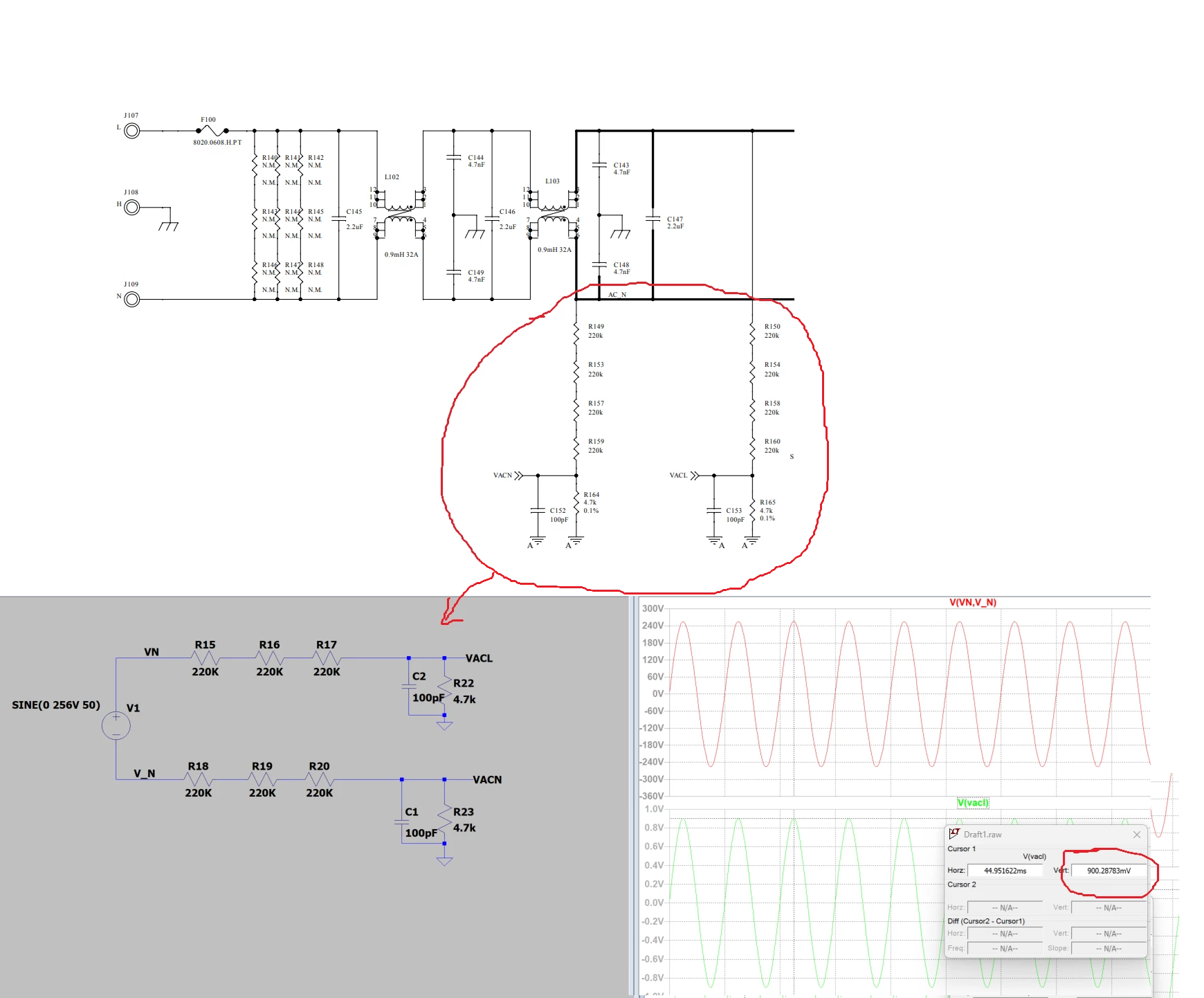
Task: Click the Freq N/A field
Action: [x=1005, y=948]
